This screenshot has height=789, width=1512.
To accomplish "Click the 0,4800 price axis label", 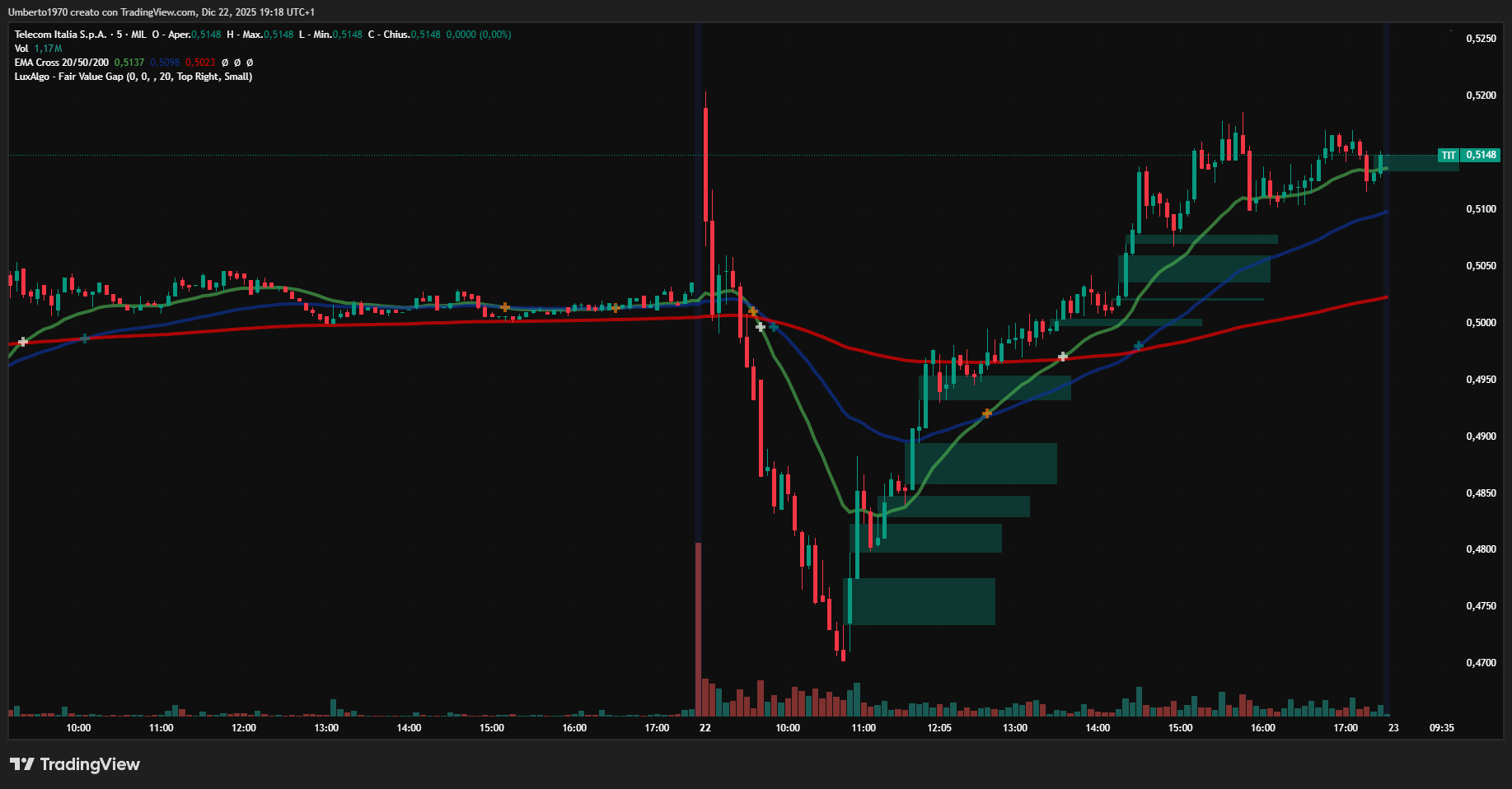I will tap(1481, 549).
